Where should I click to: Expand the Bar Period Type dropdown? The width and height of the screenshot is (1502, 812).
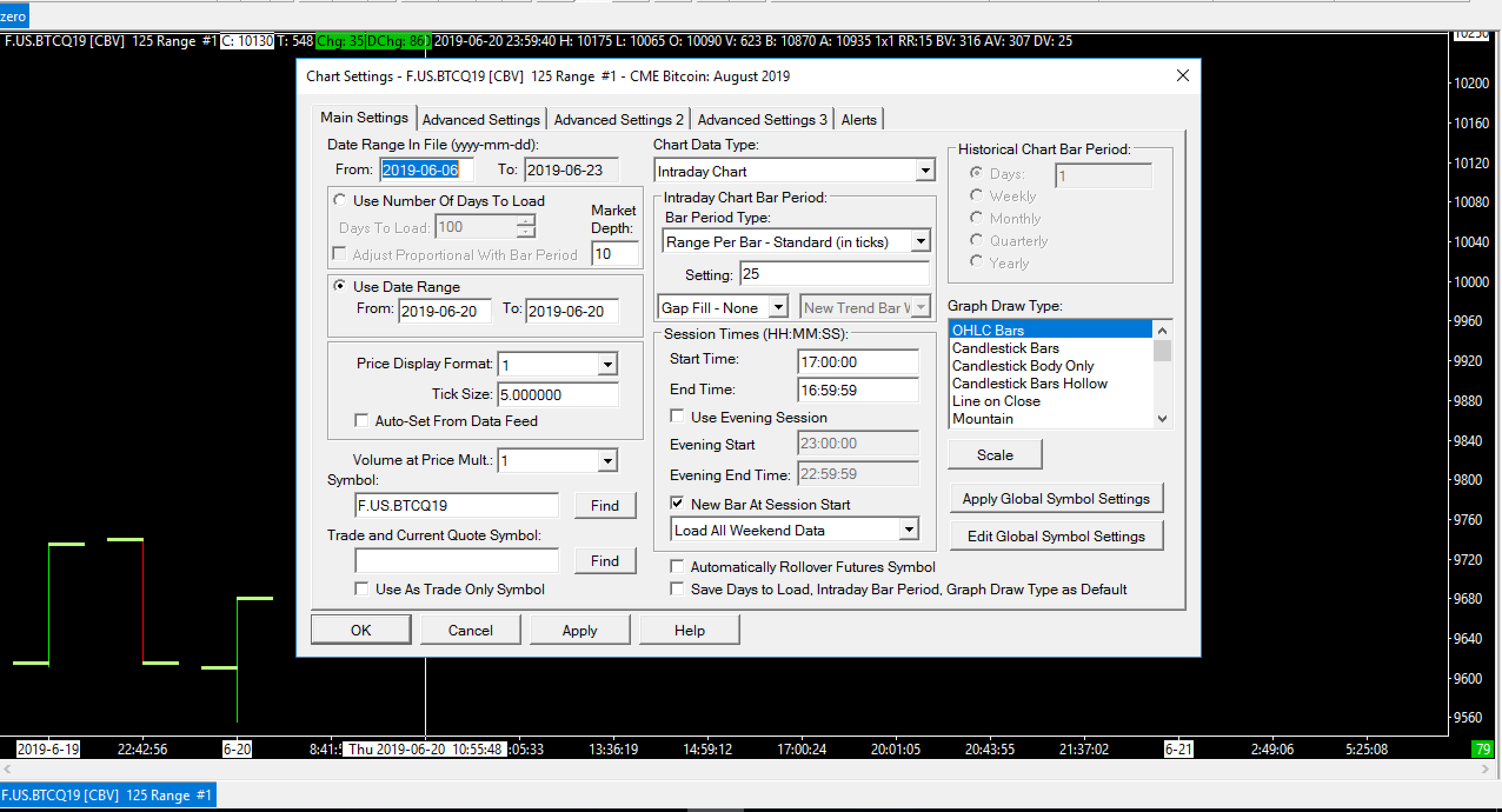coord(920,241)
